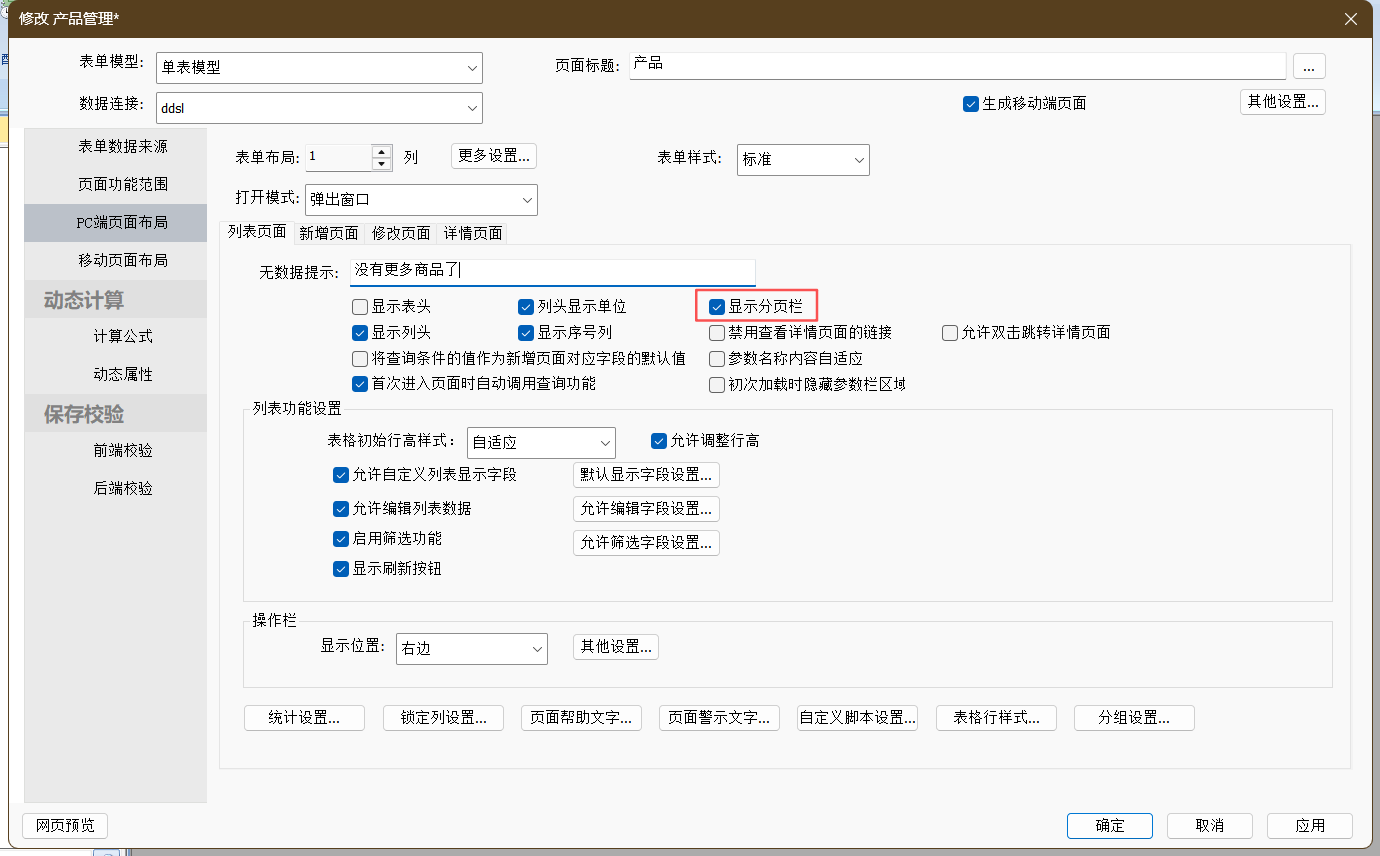Click the 网页预览 button
The image size is (1380, 856).
tap(65, 825)
